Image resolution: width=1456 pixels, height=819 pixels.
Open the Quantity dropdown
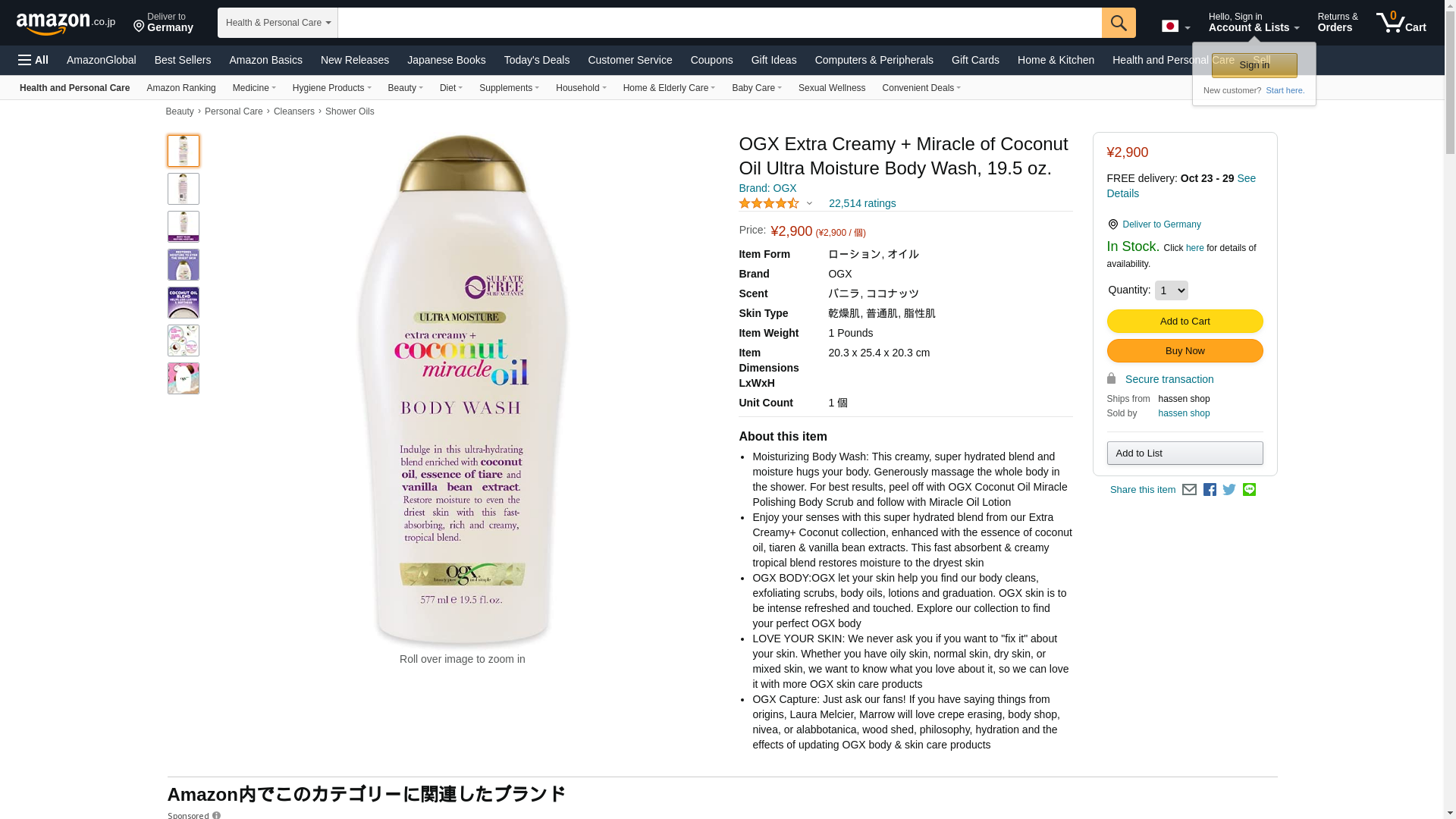1171,290
